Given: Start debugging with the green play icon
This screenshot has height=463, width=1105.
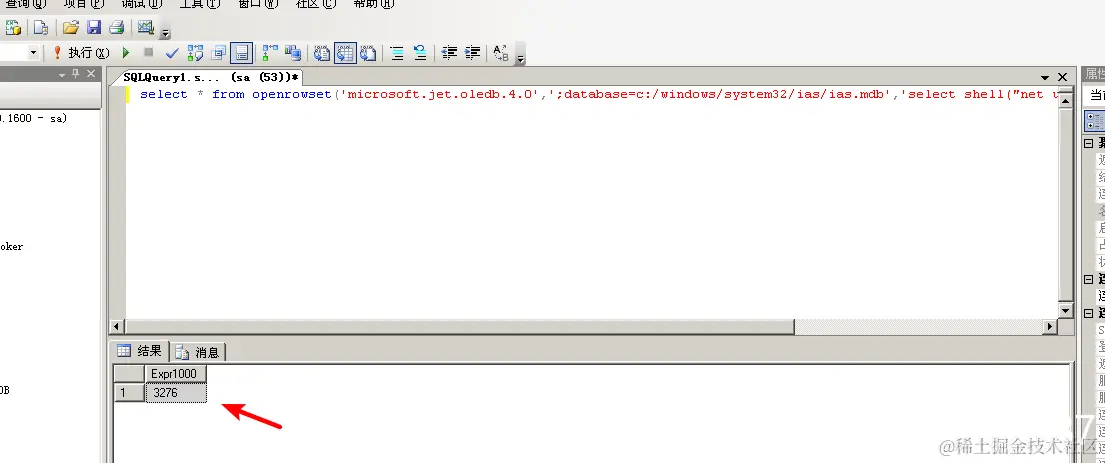Looking at the screenshot, I should pos(125,53).
